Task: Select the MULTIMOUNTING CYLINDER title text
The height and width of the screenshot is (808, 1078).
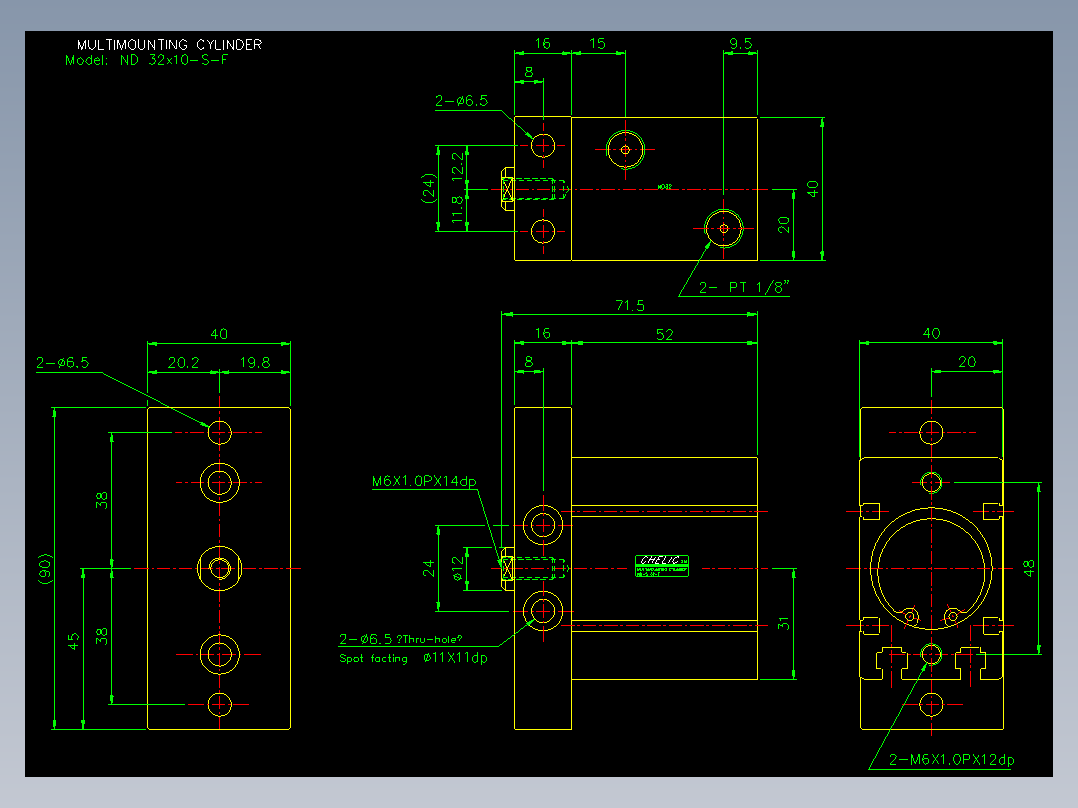Action: click(169, 45)
